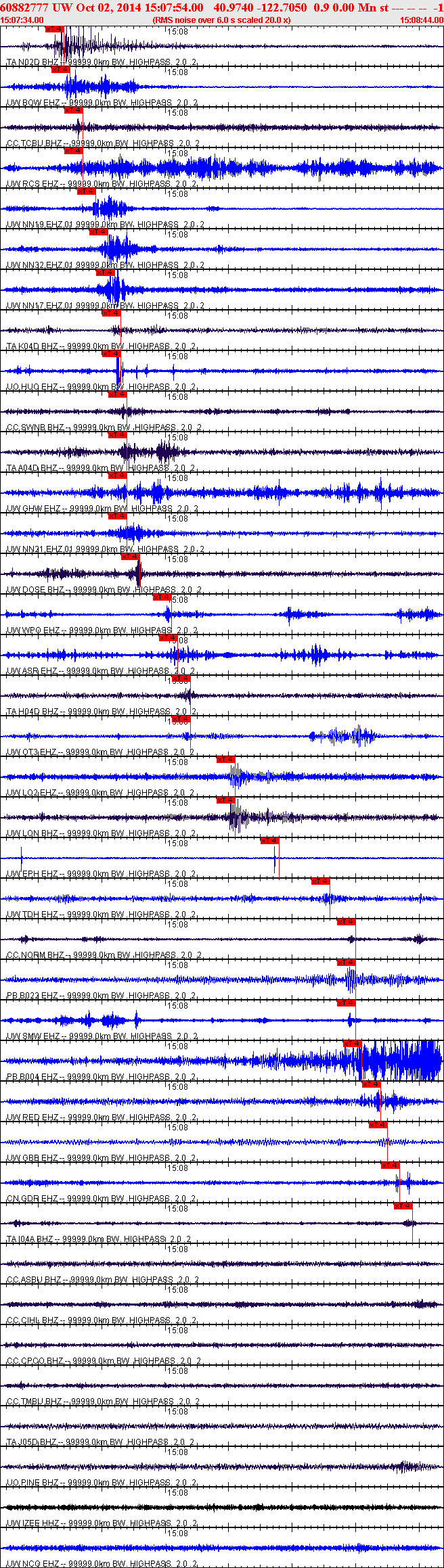Select the UW NCO EHZ station label
Viewport: 444px width, 1568px height.
click(x=102, y=1564)
